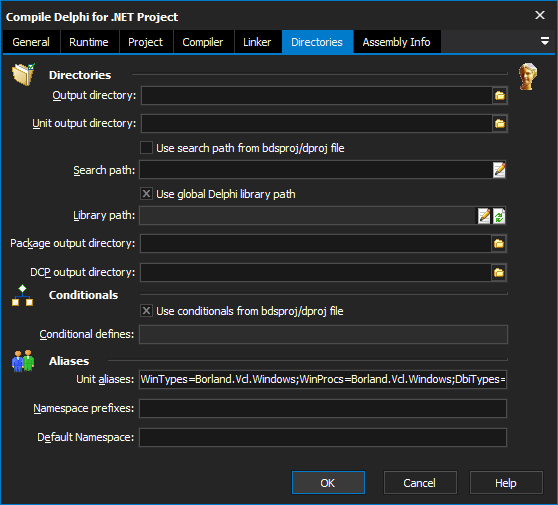The width and height of the screenshot is (558, 505).
Task: Open the Compiler tab
Action: click(x=203, y=42)
